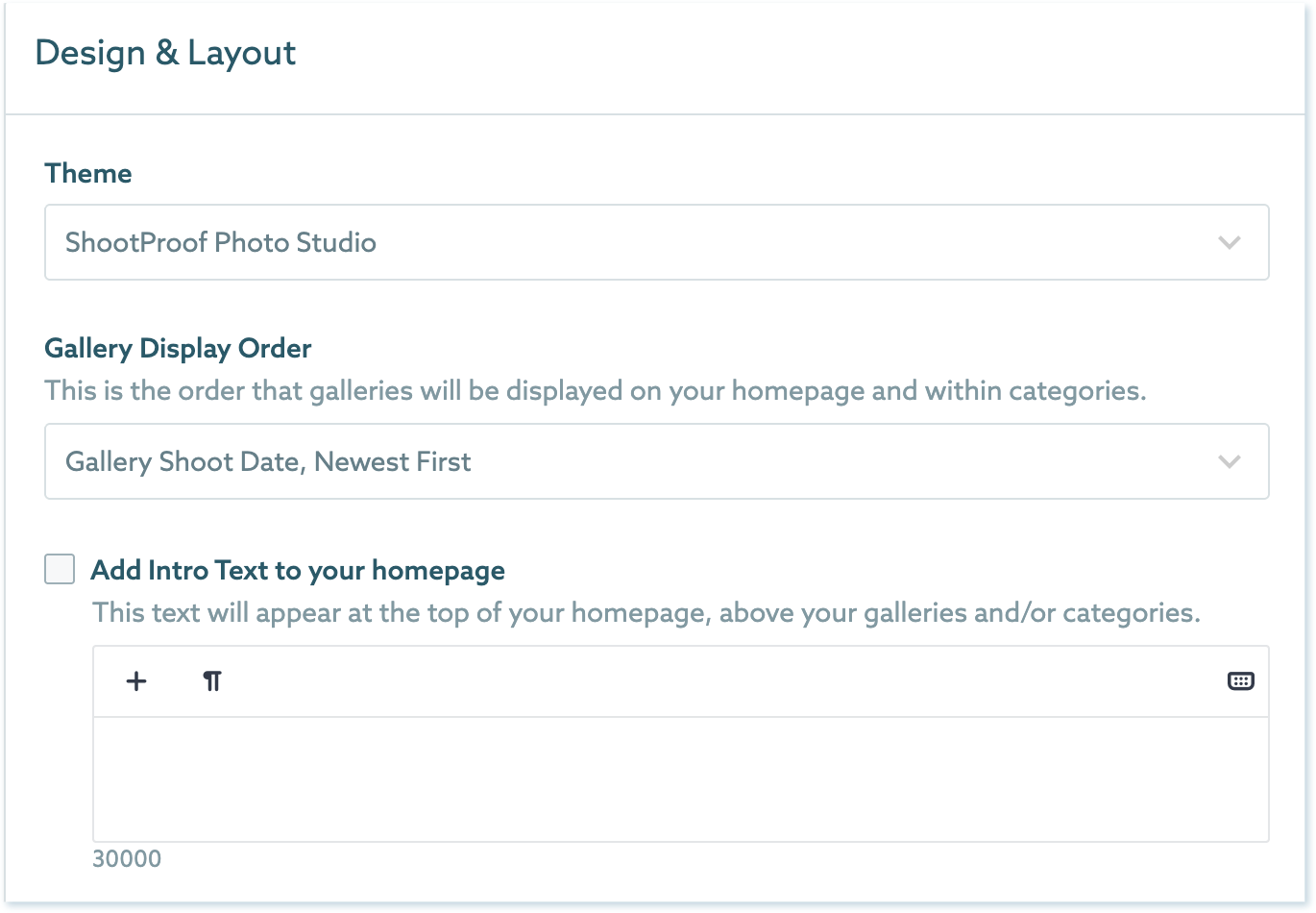The width and height of the screenshot is (1316, 913).
Task: Click the Theme field label
Action: click(88, 173)
